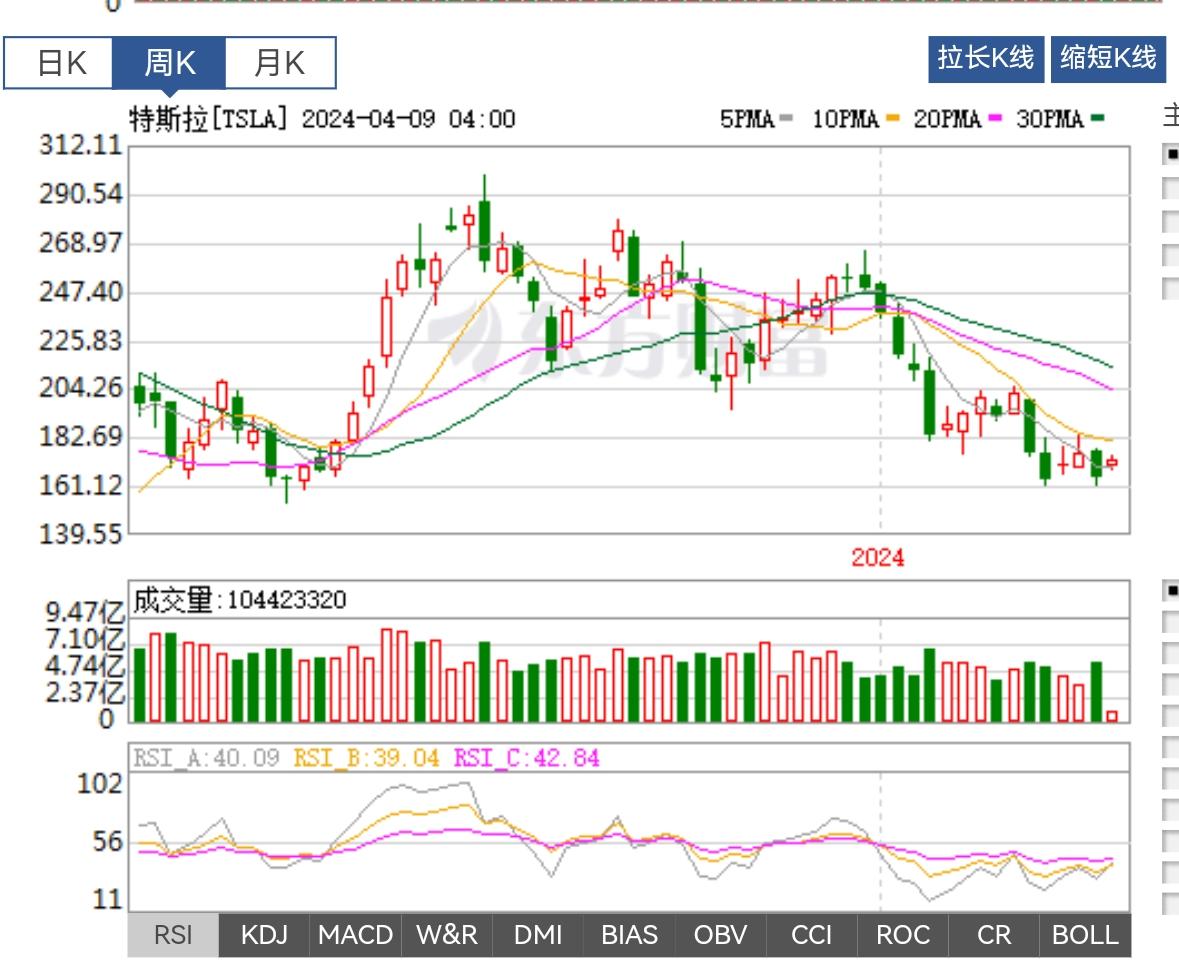
Task: Click the 161.12 price axis label
Action: pos(80,486)
